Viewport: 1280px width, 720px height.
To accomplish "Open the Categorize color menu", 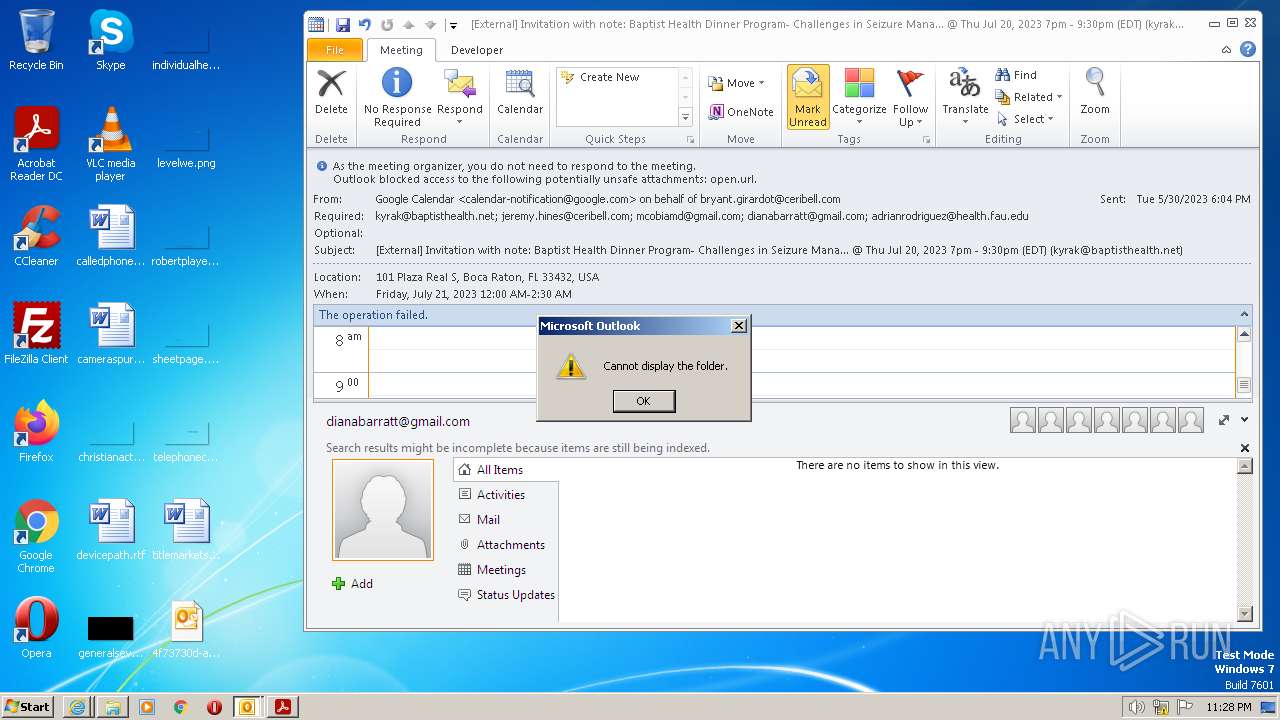I will pyautogui.click(x=859, y=97).
